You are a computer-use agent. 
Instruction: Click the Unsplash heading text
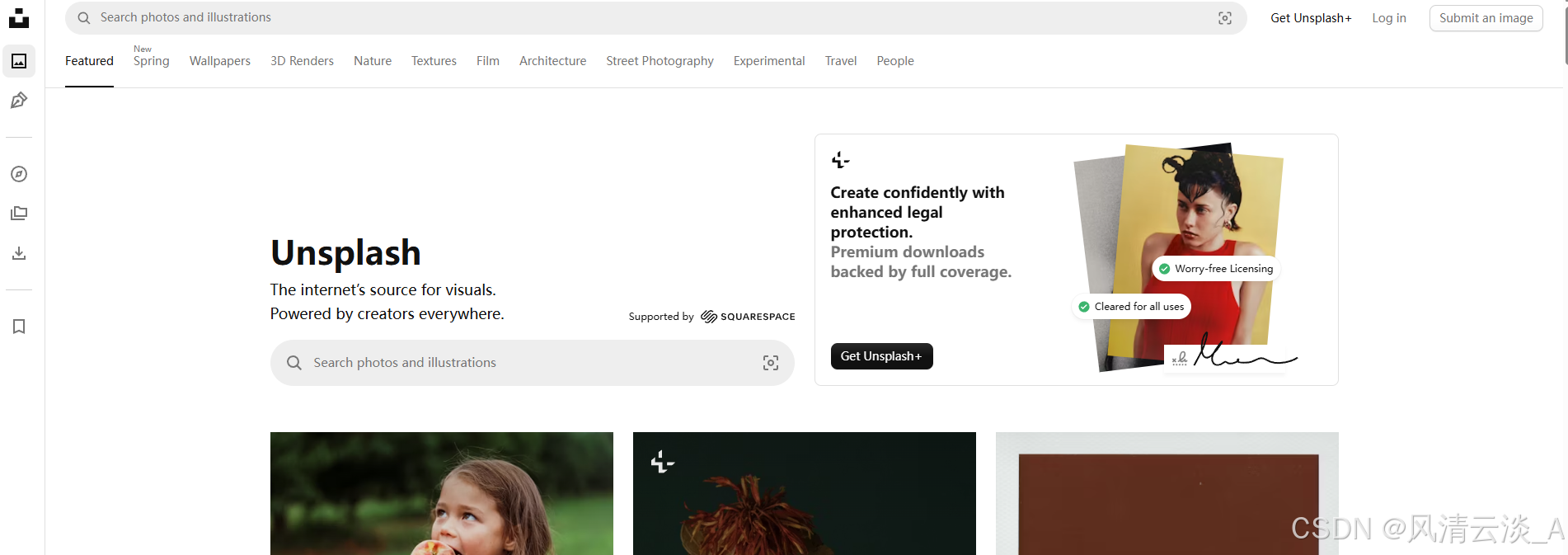(345, 252)
